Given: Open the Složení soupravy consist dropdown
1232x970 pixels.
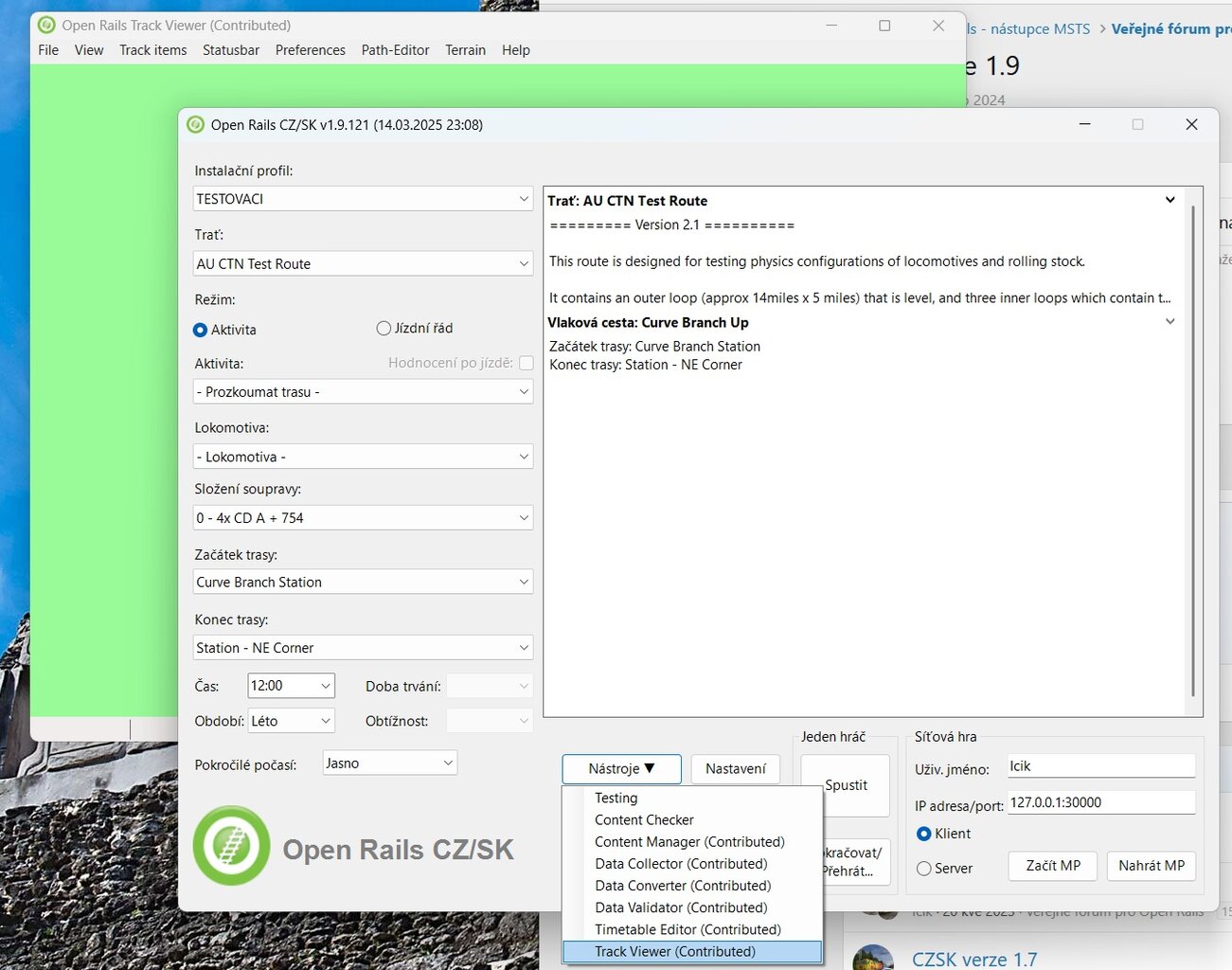Looking at the screenshot, I should pos(363,518).
